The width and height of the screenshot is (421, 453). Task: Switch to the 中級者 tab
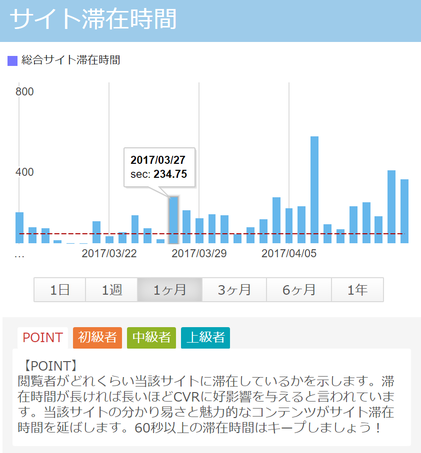click(151, 338)
